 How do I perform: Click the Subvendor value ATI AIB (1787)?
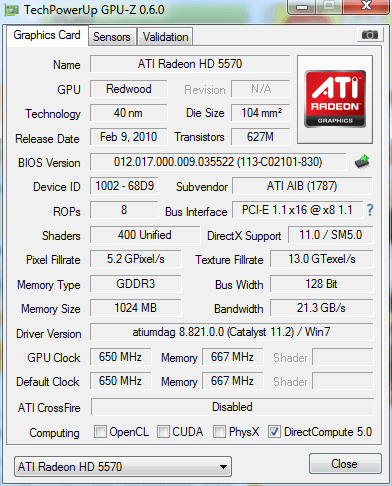click(302, 186)
